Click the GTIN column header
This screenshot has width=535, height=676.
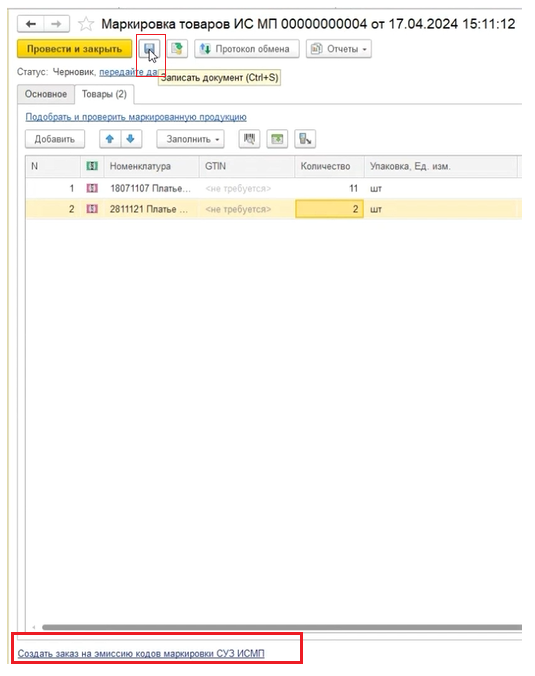coord(247,166)
